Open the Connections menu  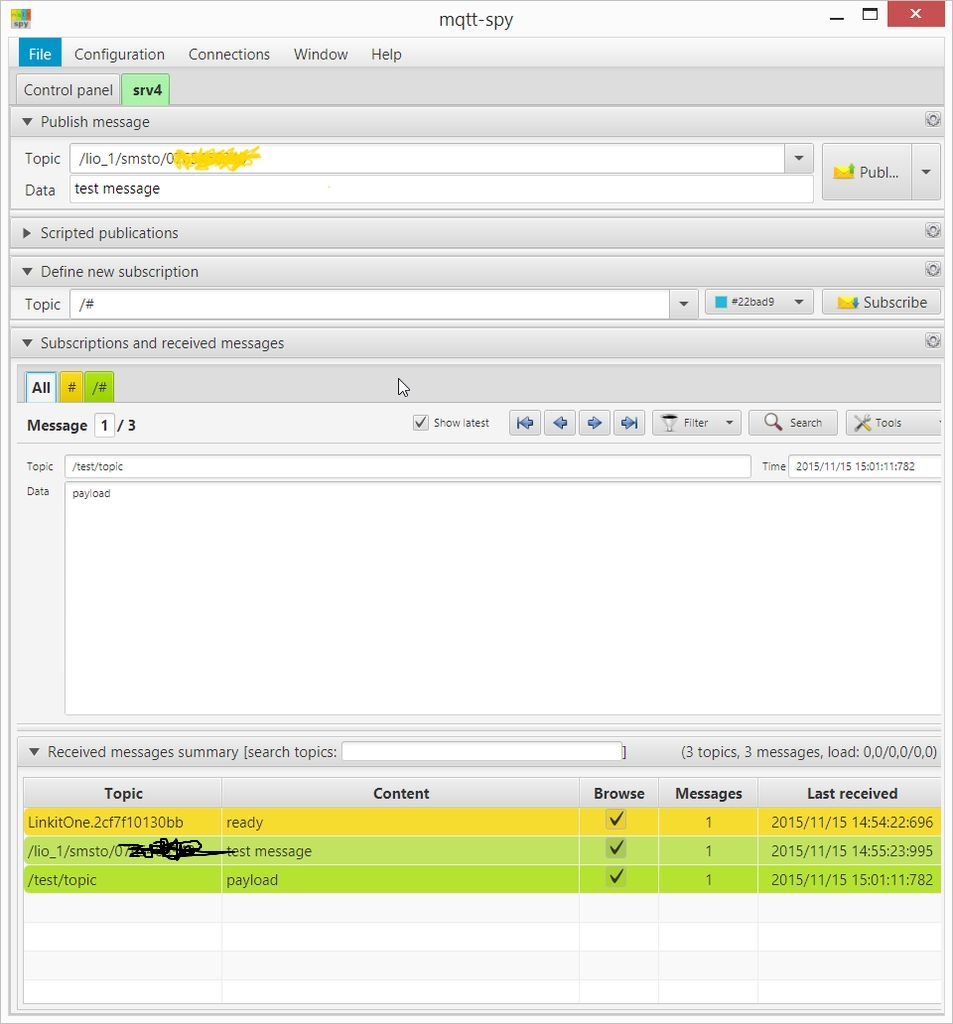(x=229, y=54)
